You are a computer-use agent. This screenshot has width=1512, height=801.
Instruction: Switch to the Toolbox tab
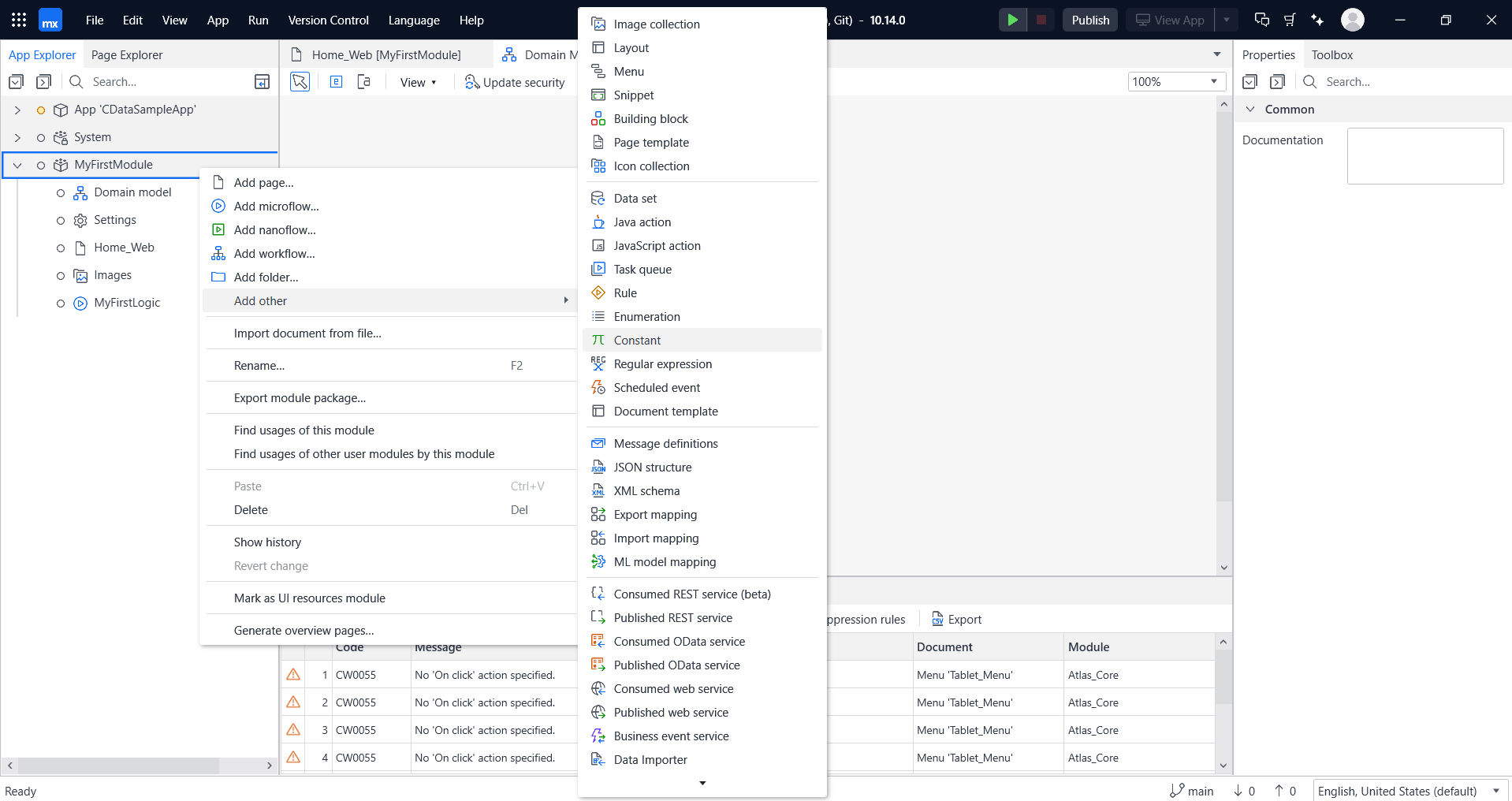1331,55
